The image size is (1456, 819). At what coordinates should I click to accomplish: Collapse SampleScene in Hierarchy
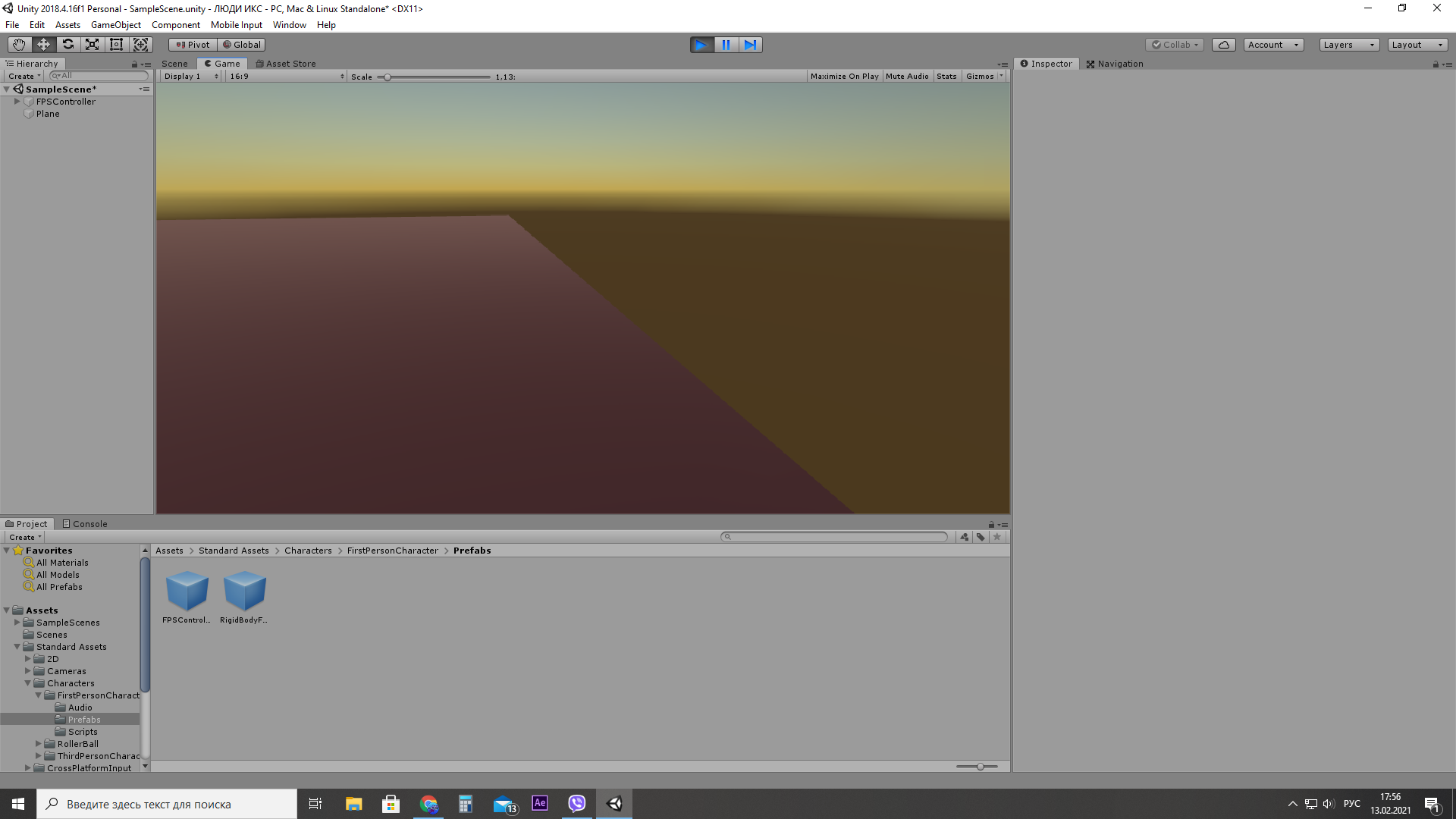(7, 89)
